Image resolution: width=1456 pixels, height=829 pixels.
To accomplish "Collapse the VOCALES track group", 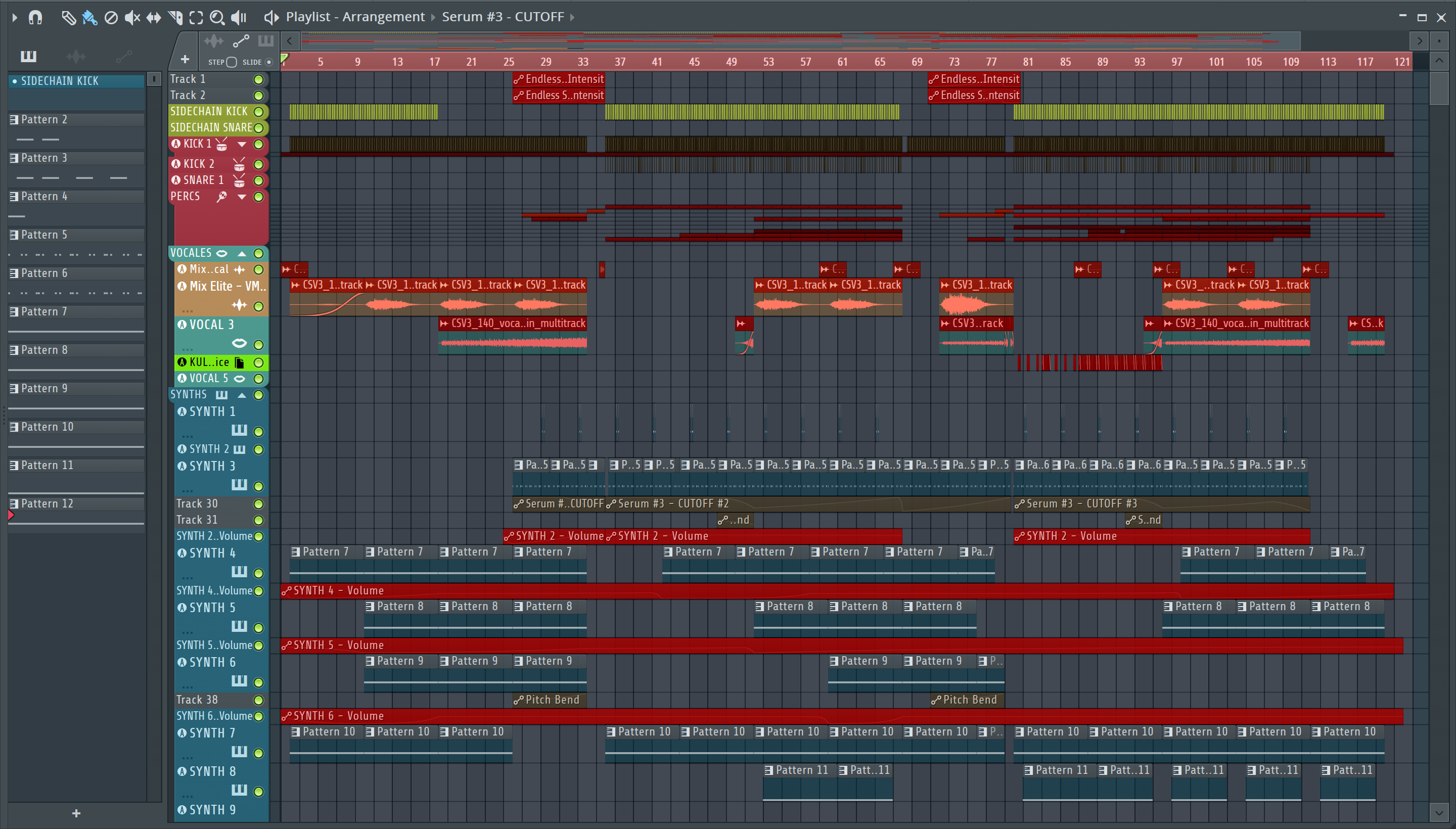I will pos(242,253).
